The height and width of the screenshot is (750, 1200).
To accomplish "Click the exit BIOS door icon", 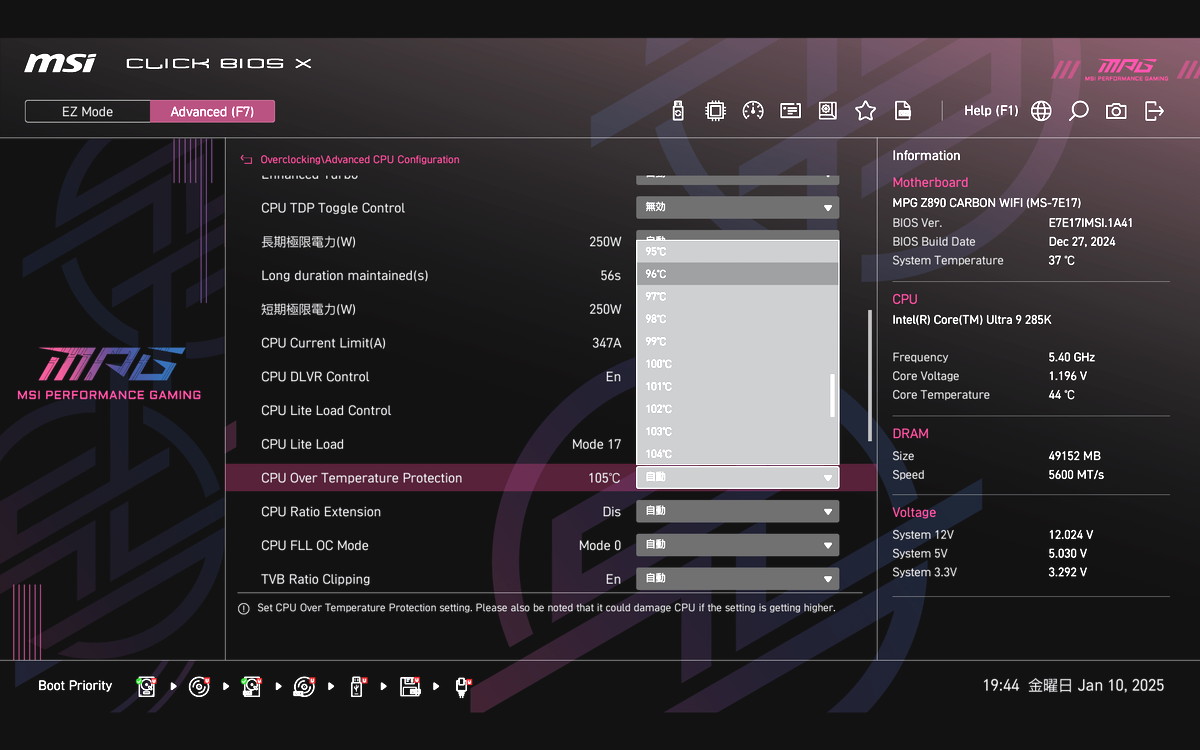I will coord(1154,111).
